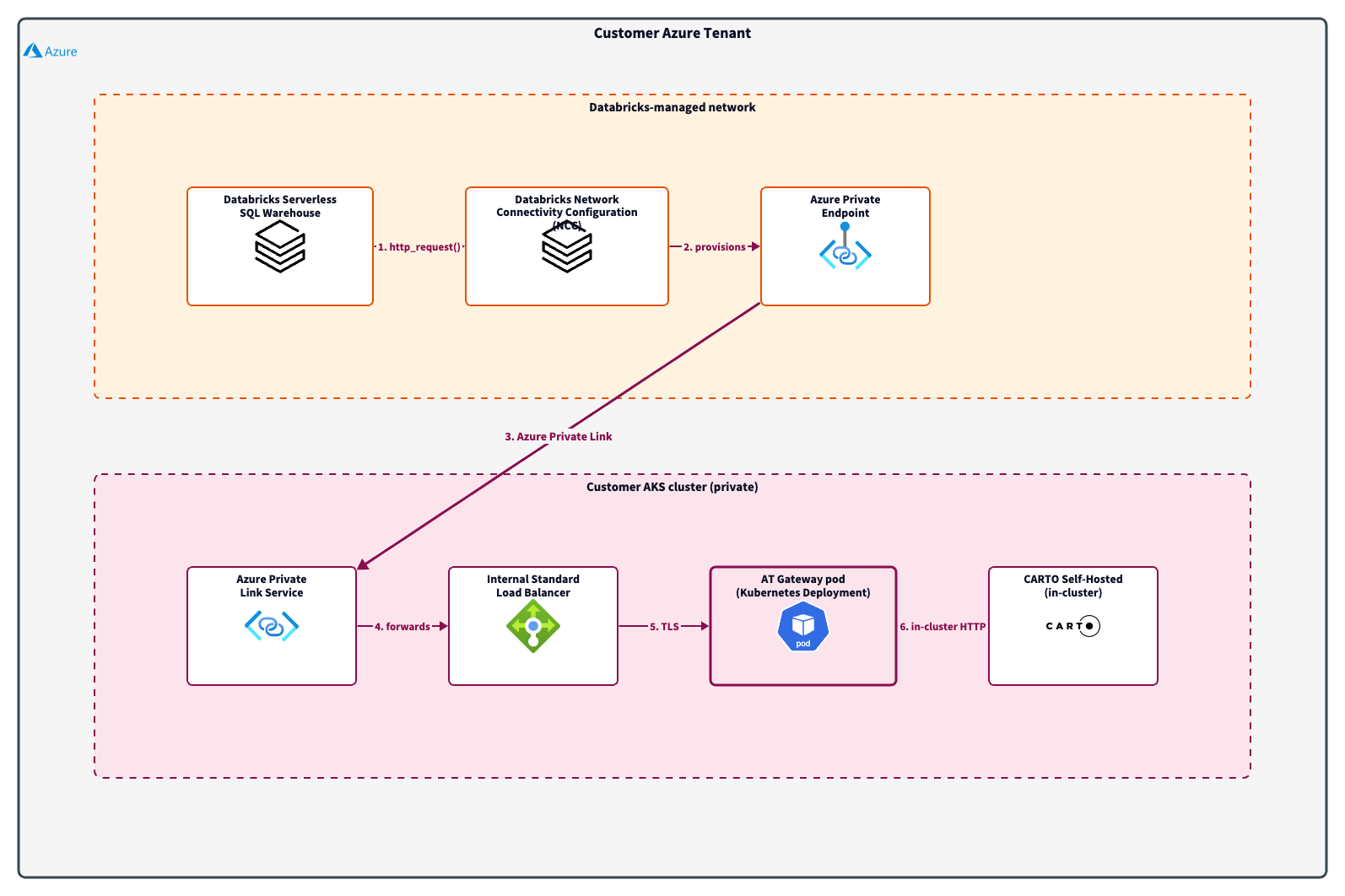The height and width of the screenshot is (896, 1345).
Task: Click the '6. in-cluster HTTP' edge label
Action: [943, 627]
